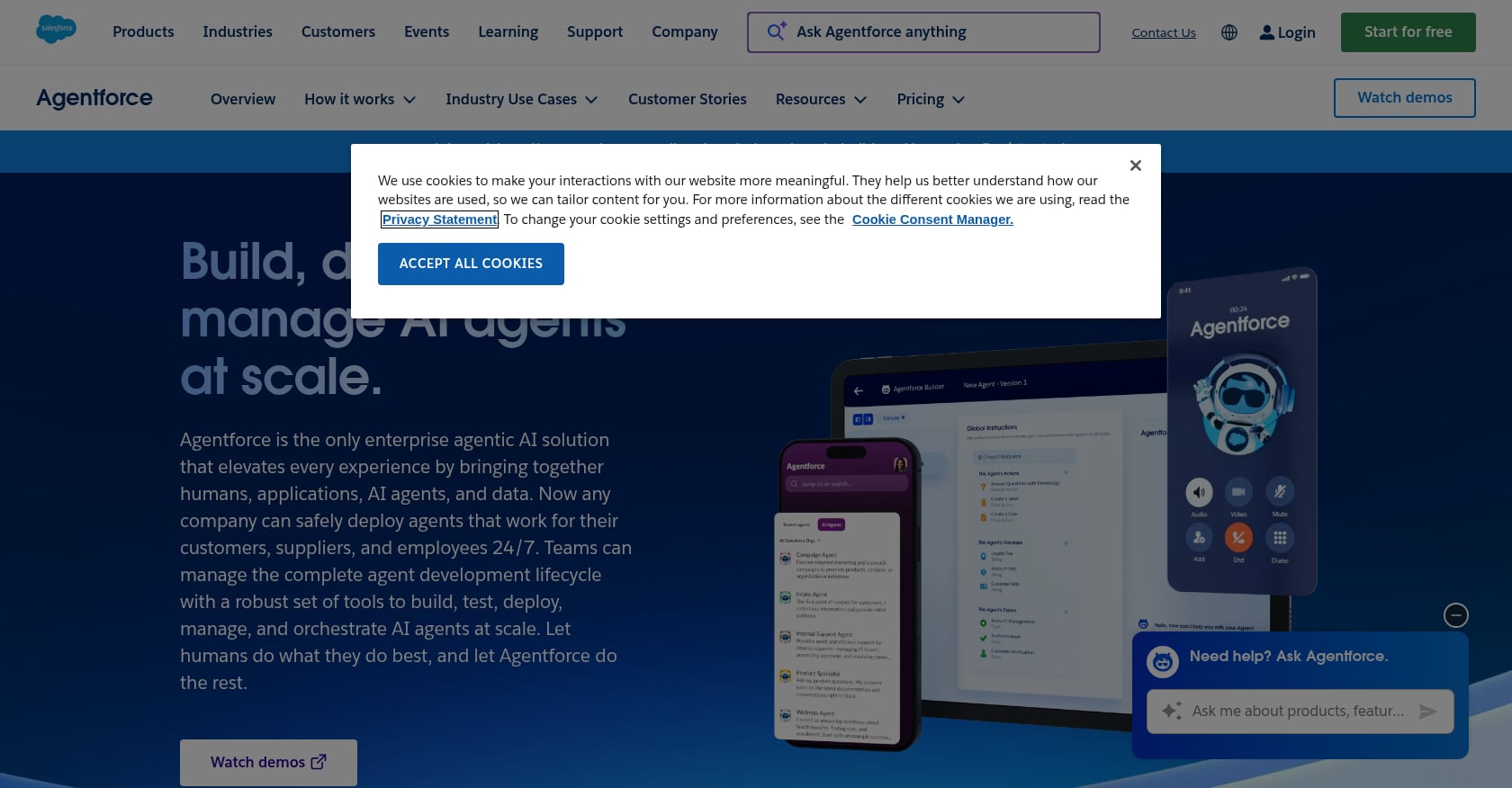Image resolution: width=1512 pixels, height=788 pixels.
Task: Click the Audio button on the phone mockup
Action: coord(1199,492)
